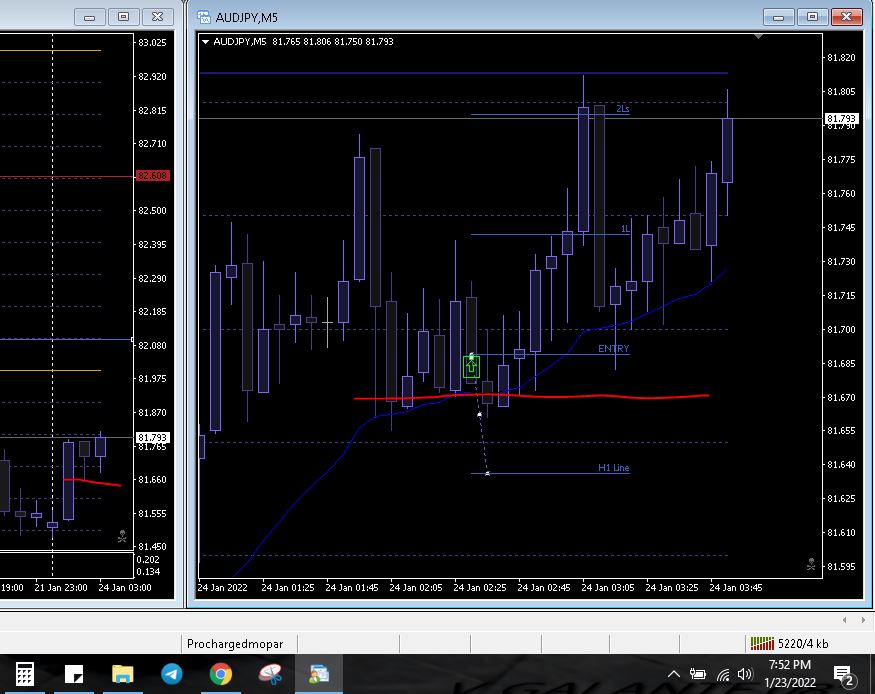
Task: Click the 5220/4 kb connection status indicator
Action: tap(789, 644)
